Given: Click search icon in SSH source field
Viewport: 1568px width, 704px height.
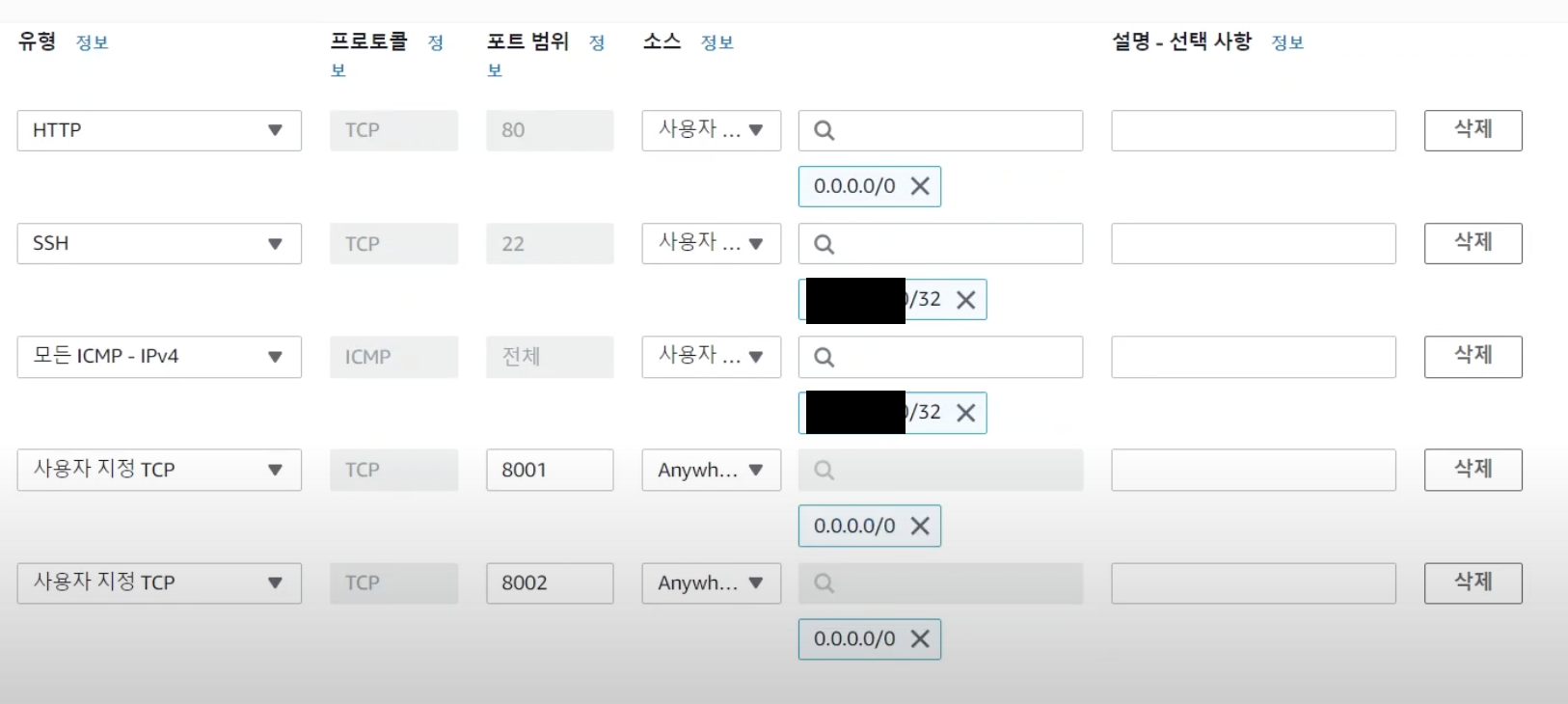Looking at the screenshot, I should tap(825, 244).
